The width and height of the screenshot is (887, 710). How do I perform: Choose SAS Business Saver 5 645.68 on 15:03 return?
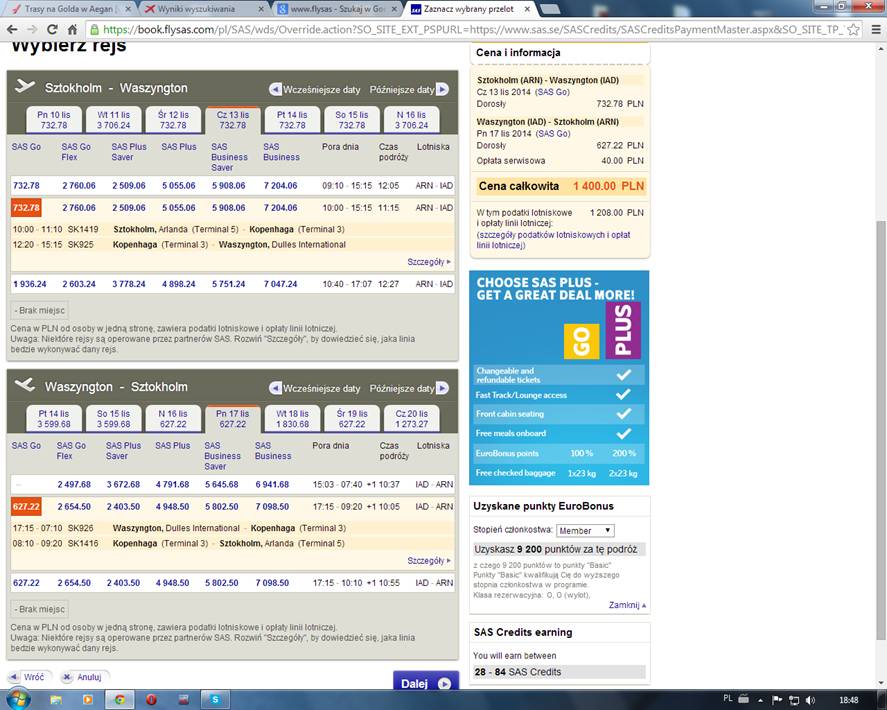tap(222, 484)
